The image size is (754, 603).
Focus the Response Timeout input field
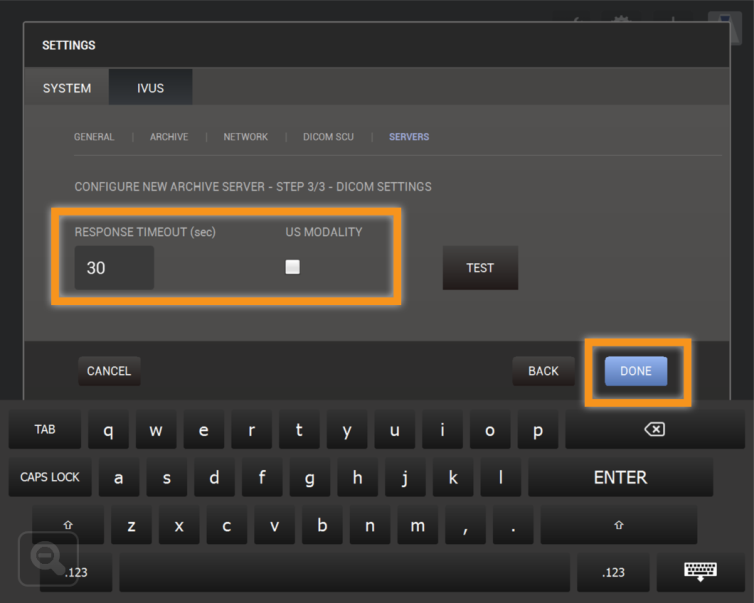point(114,268)
